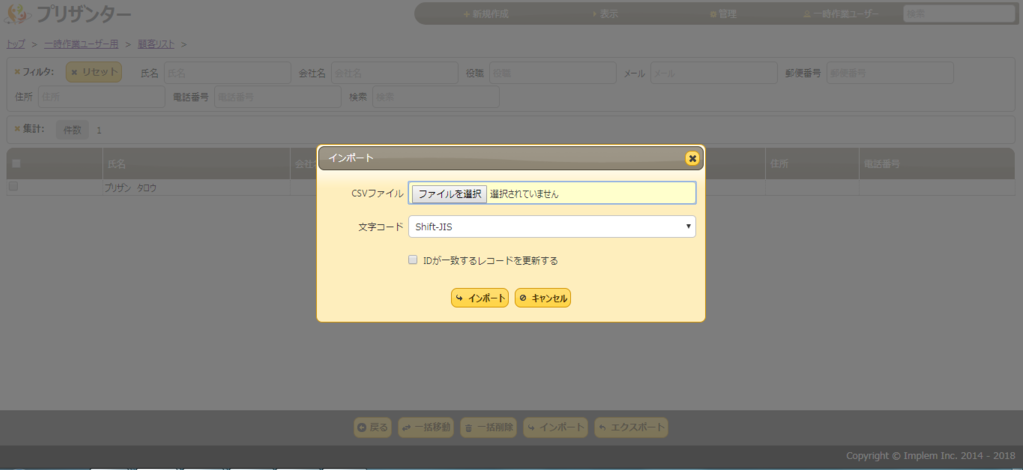Collapse the 集計 section toggle

pyautogui.click(x=29, y=129)
